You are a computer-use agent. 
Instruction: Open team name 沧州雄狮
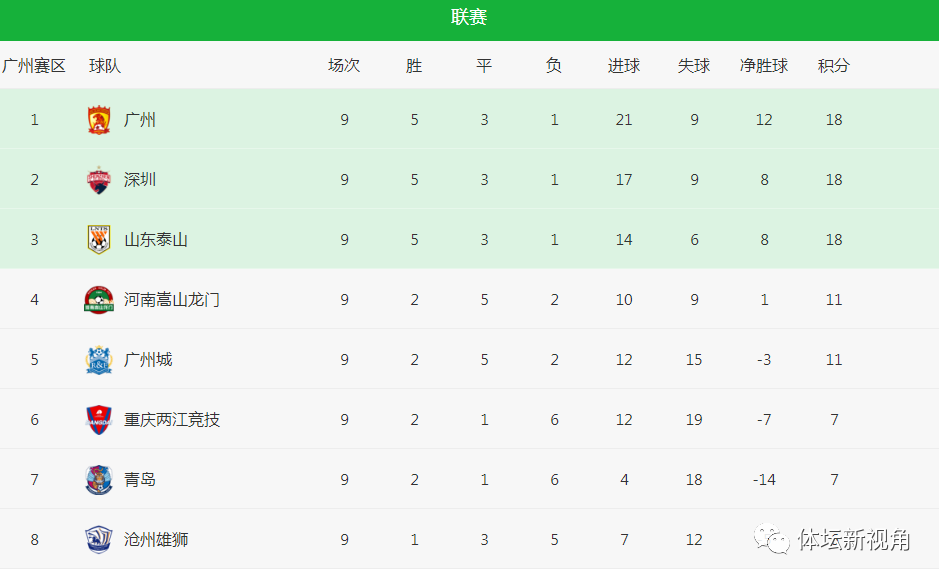coord(156,540)
